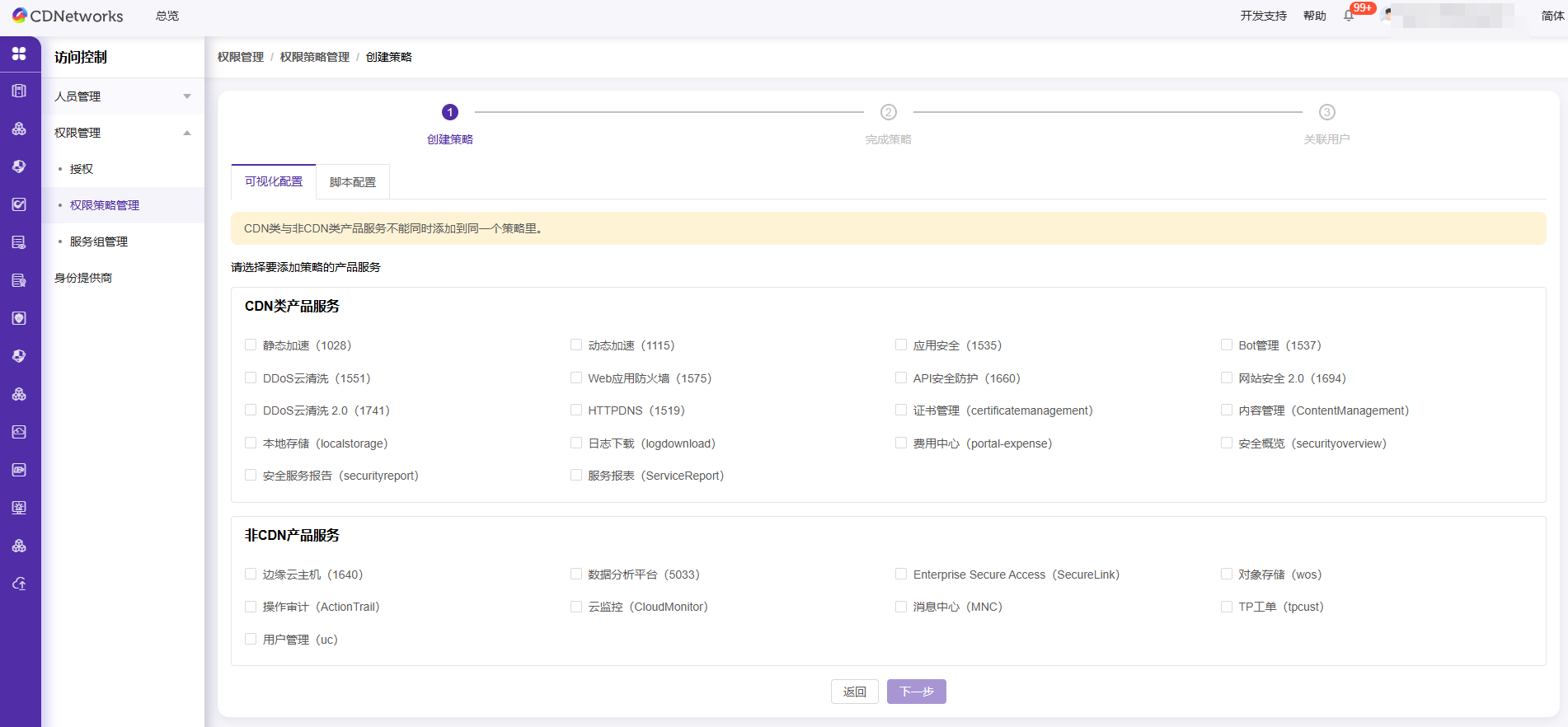1568x727 pixels.
Task: Click the CDNetworks logo
Action: click(x=68, y=16)
